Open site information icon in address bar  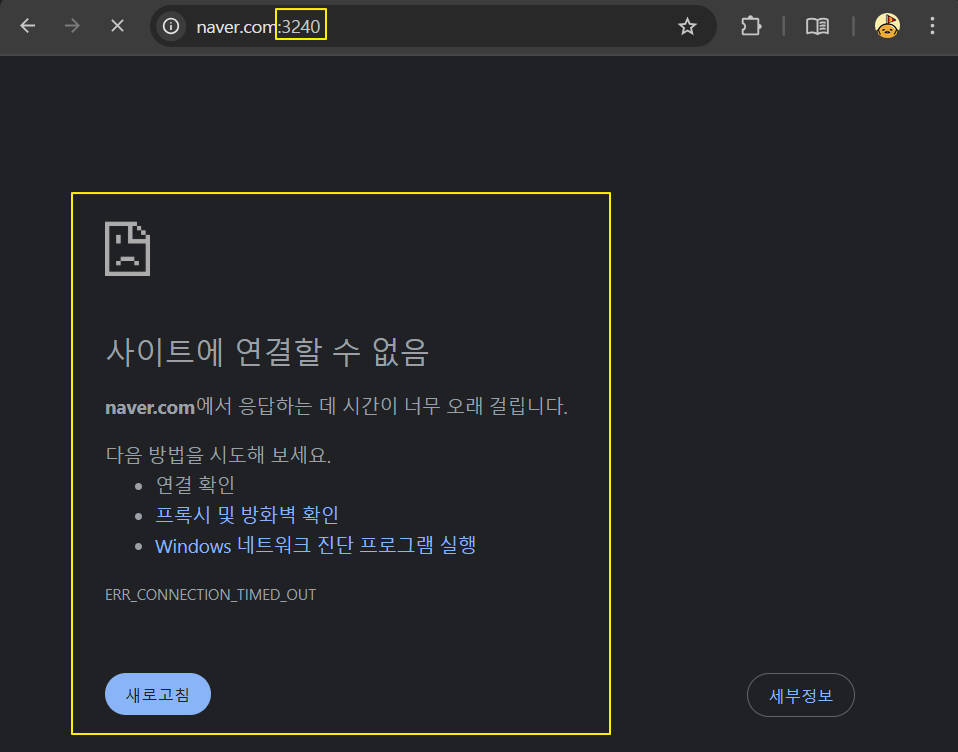(x=171, y=26)
